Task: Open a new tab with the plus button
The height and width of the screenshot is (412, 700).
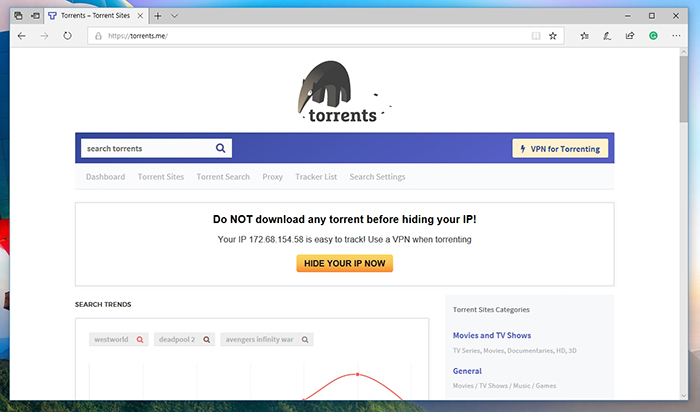Action: point(158,16)
